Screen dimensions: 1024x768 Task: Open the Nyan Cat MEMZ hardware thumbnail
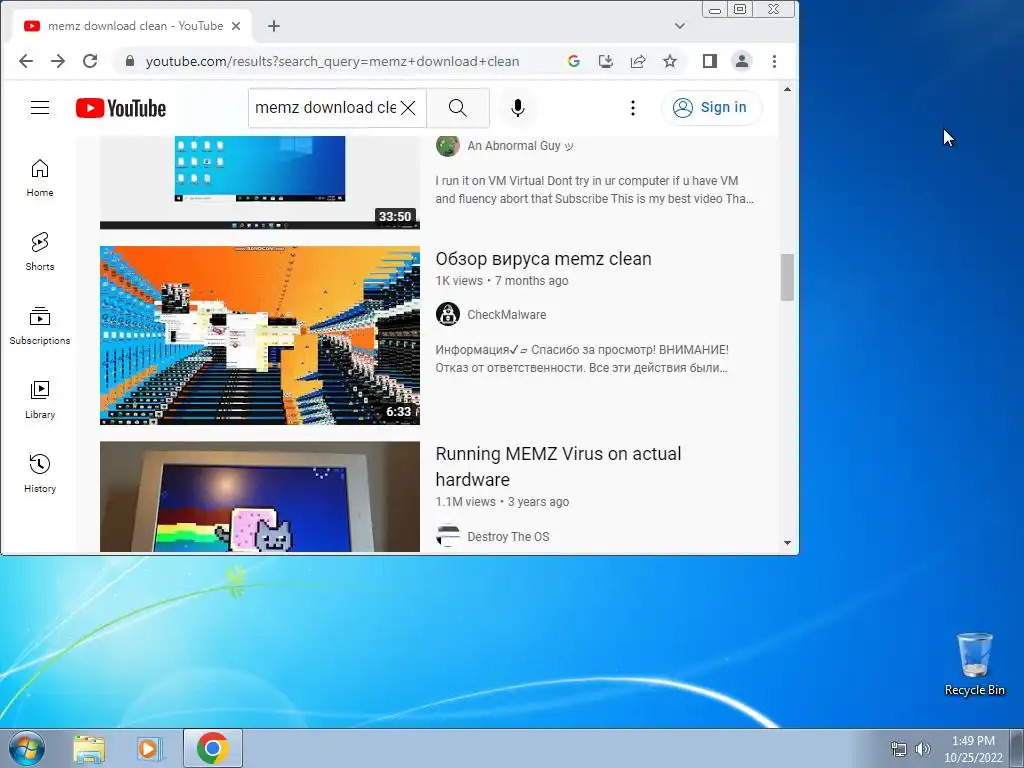(x=260, y=496)
